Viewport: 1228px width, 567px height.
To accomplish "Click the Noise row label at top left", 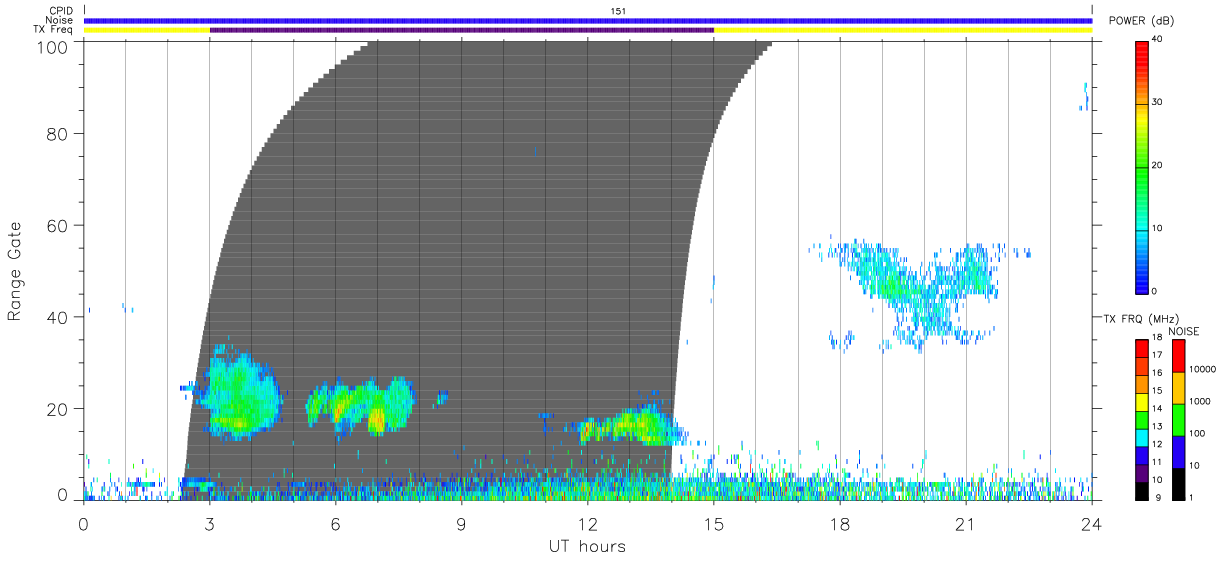I will (x=60, y=20).
